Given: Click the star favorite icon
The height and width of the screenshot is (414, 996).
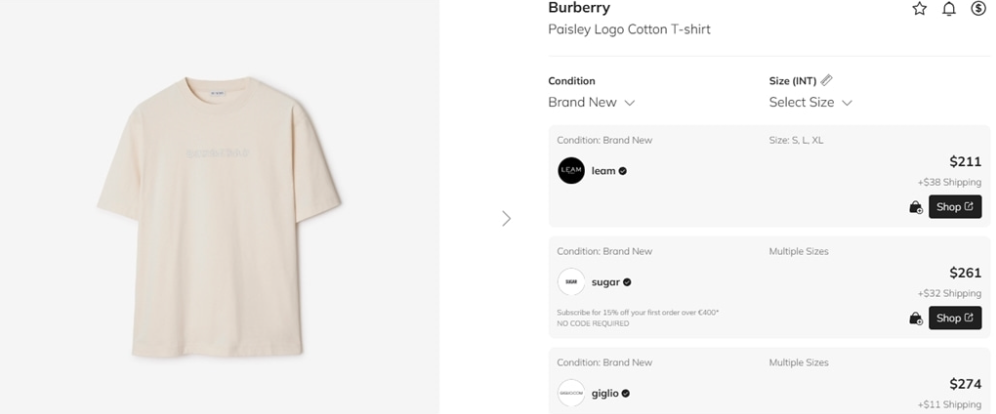Looking at the screenshot, I should click(x=919, y=9).
